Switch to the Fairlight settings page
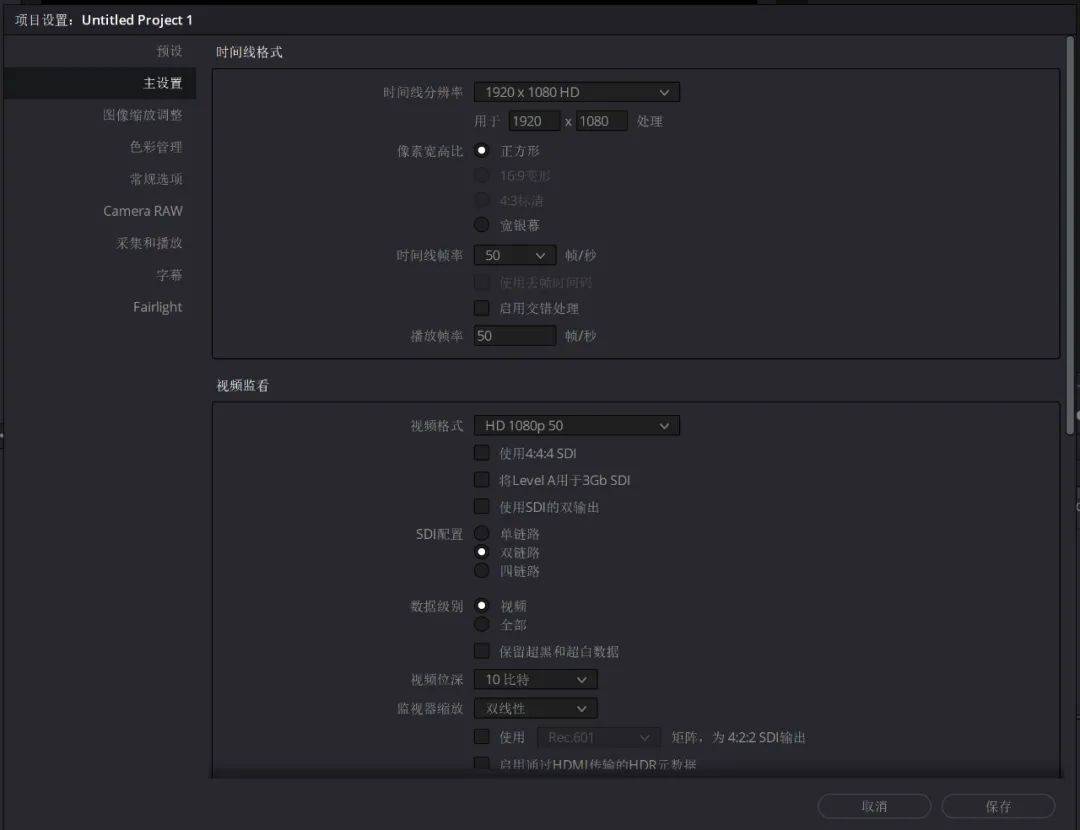This screenshot has width=1080, height=830. pyautogui.click(x=157, y=307)
